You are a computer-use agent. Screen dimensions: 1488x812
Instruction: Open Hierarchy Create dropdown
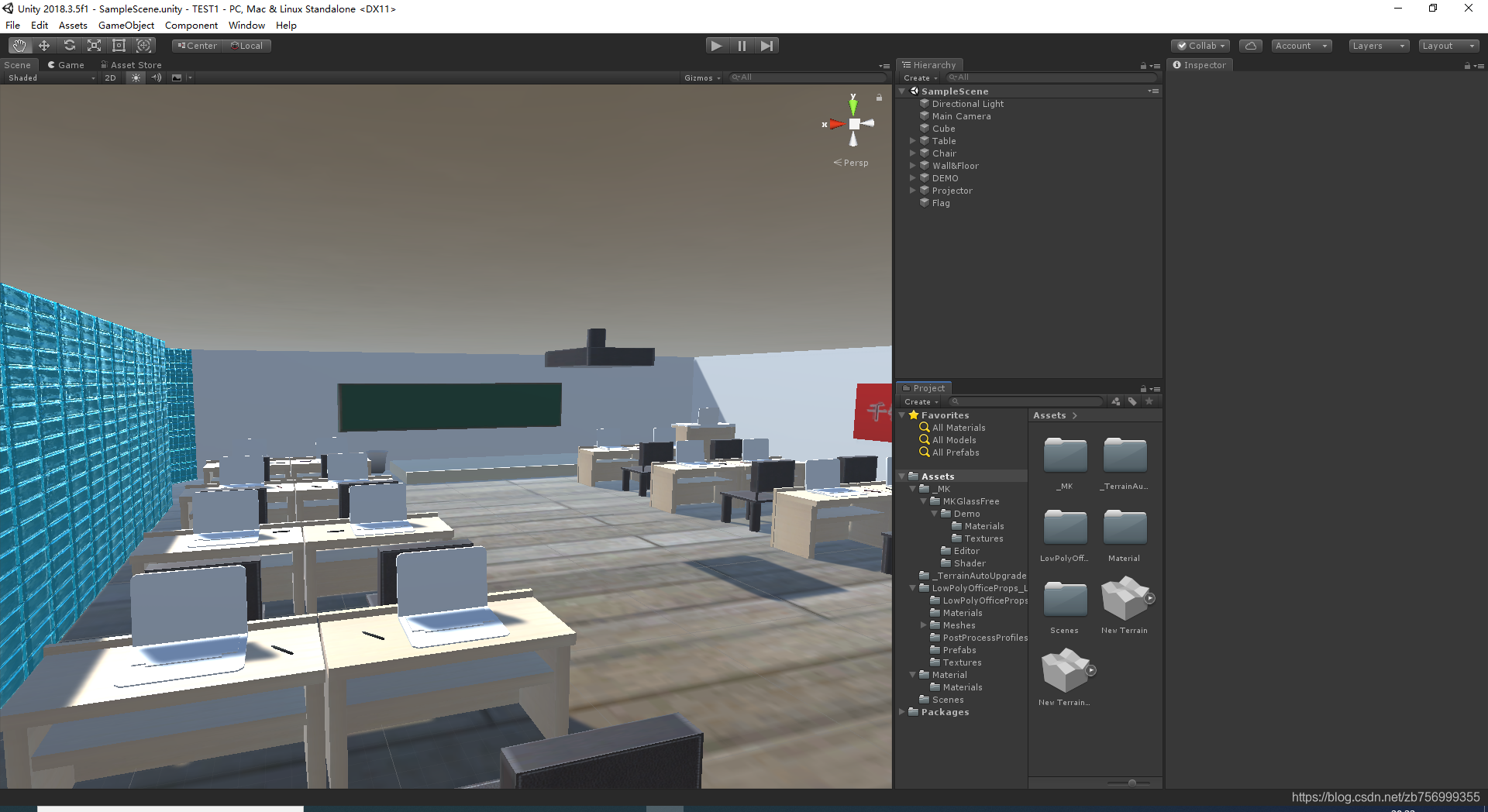[921, 77]
